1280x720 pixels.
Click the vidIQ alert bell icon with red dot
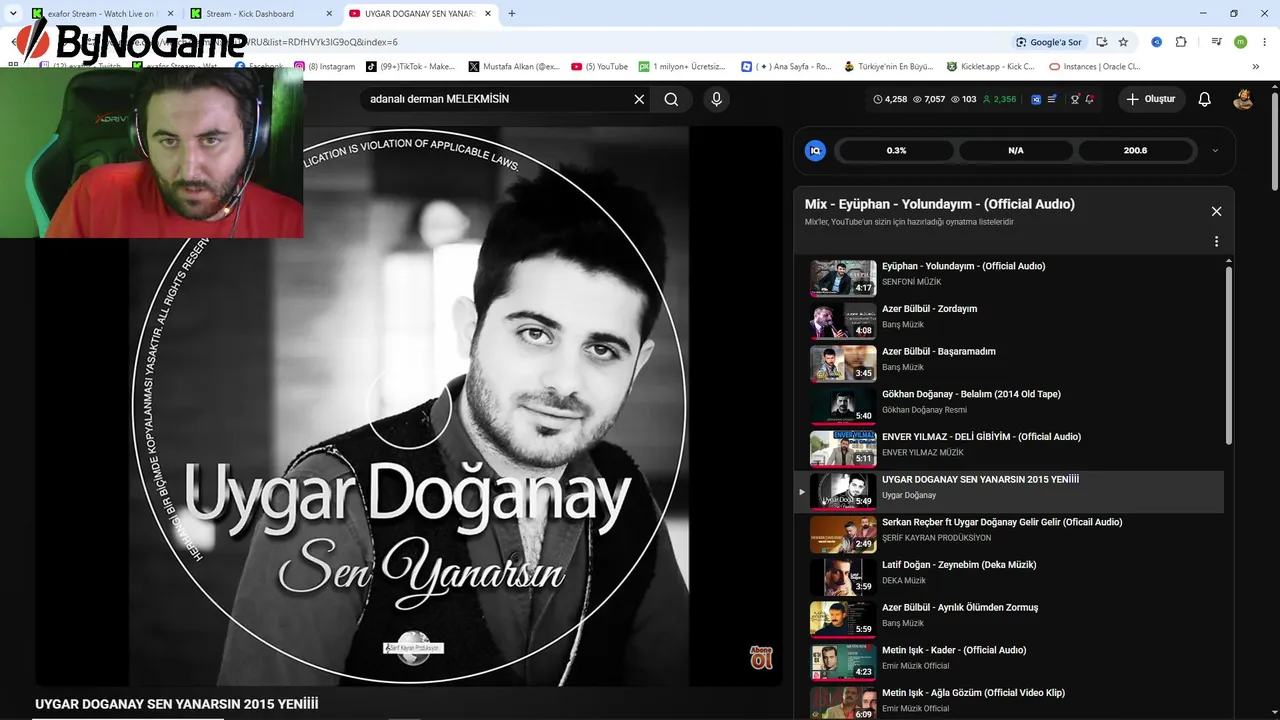[x=1089, y=99]
